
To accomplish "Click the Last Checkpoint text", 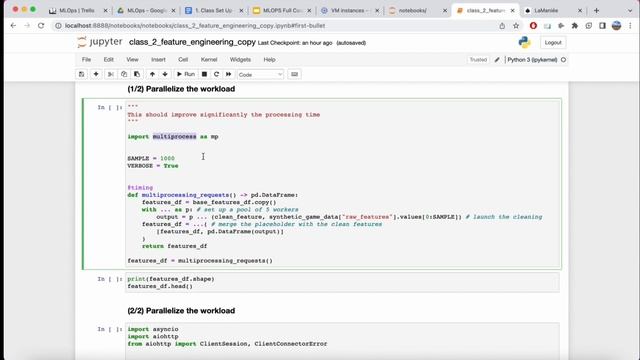I will pos(295,43).
